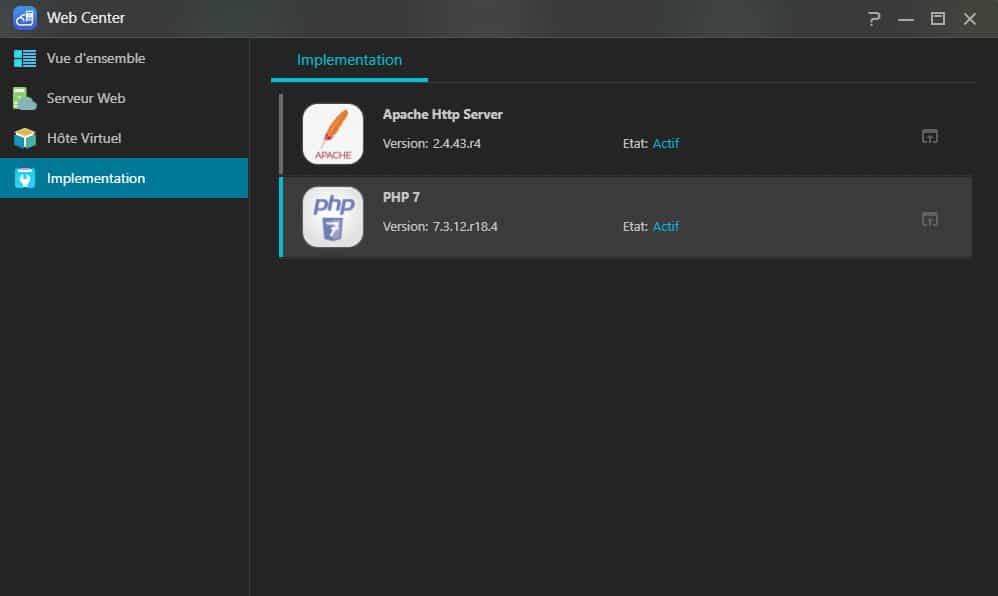Click the Implementation sidebar icon

pos(25,178)
